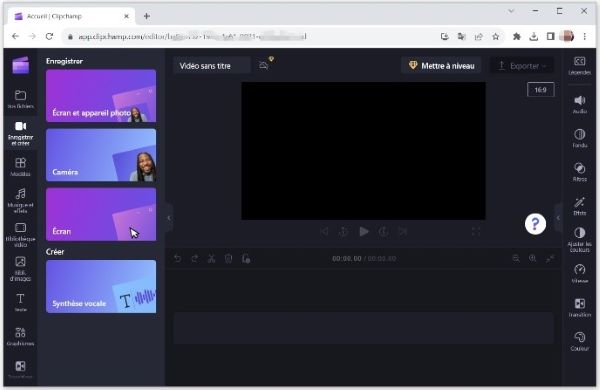The image size is (600, 390).
Task: Open the Vitesse speed panel
Action: pos(579,273)
